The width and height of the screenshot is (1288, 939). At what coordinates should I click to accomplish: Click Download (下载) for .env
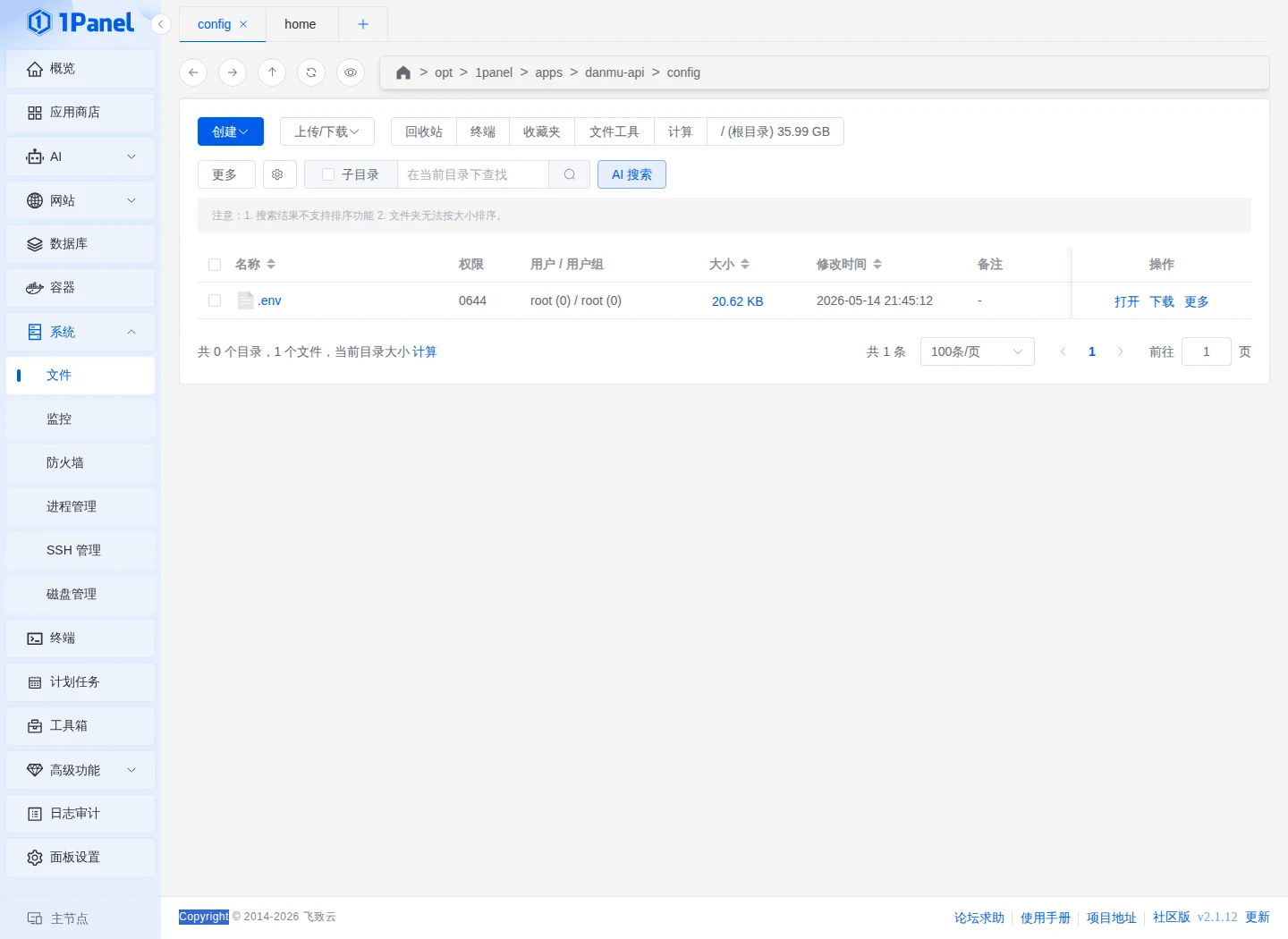[x=1162, y=301]
